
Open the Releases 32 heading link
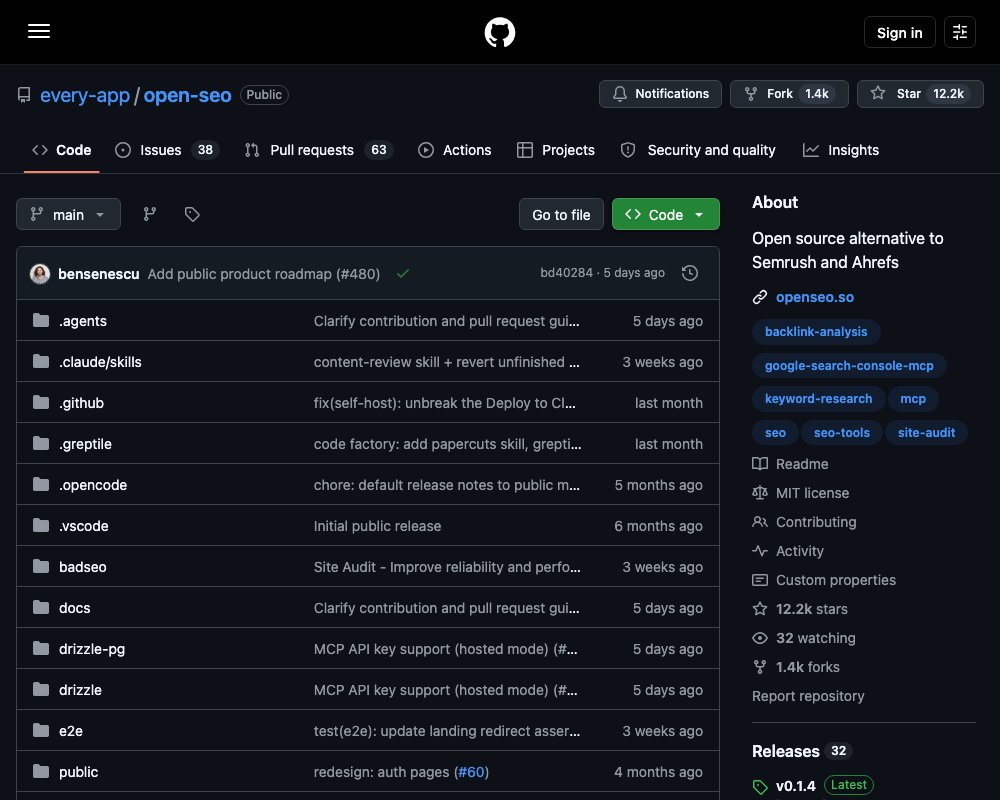(x=802, y=751)
